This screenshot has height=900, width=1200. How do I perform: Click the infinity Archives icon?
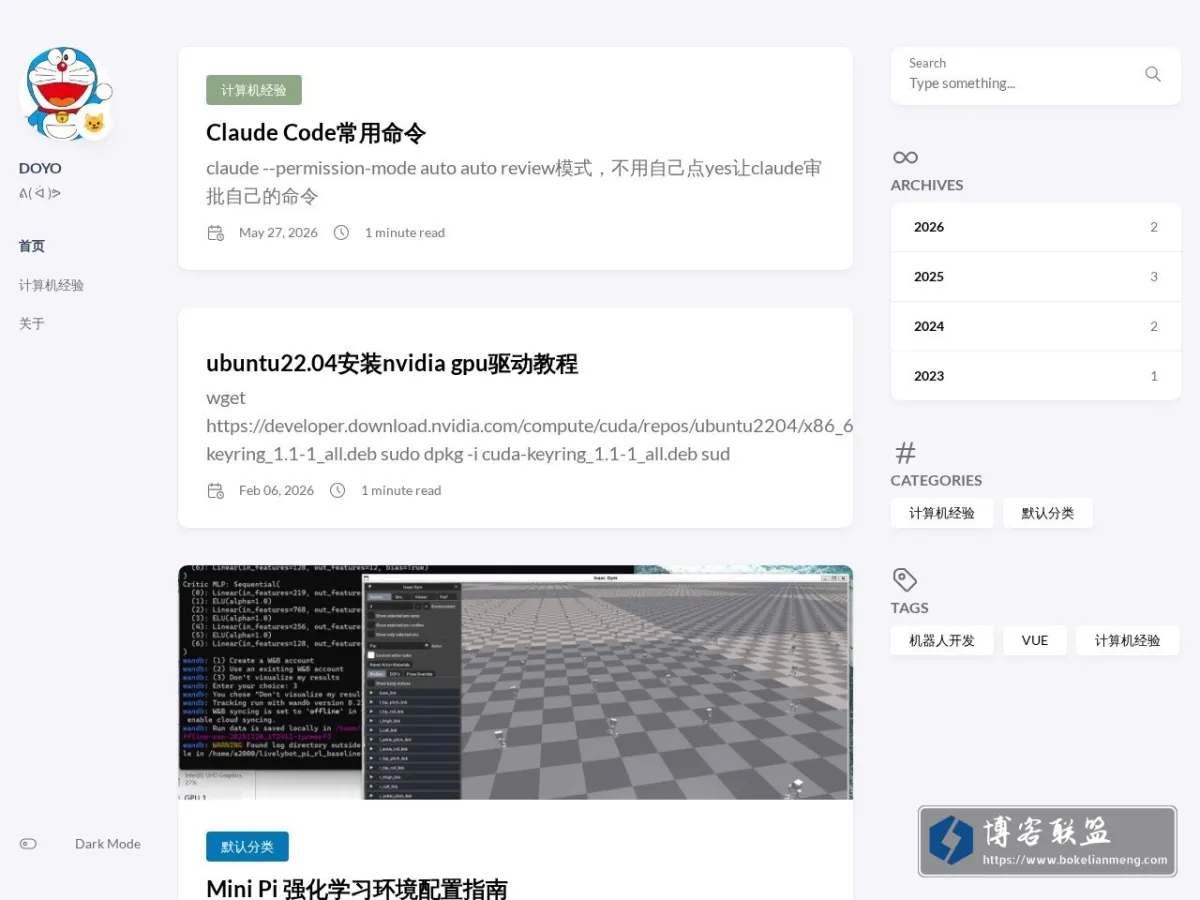(905, 158)
